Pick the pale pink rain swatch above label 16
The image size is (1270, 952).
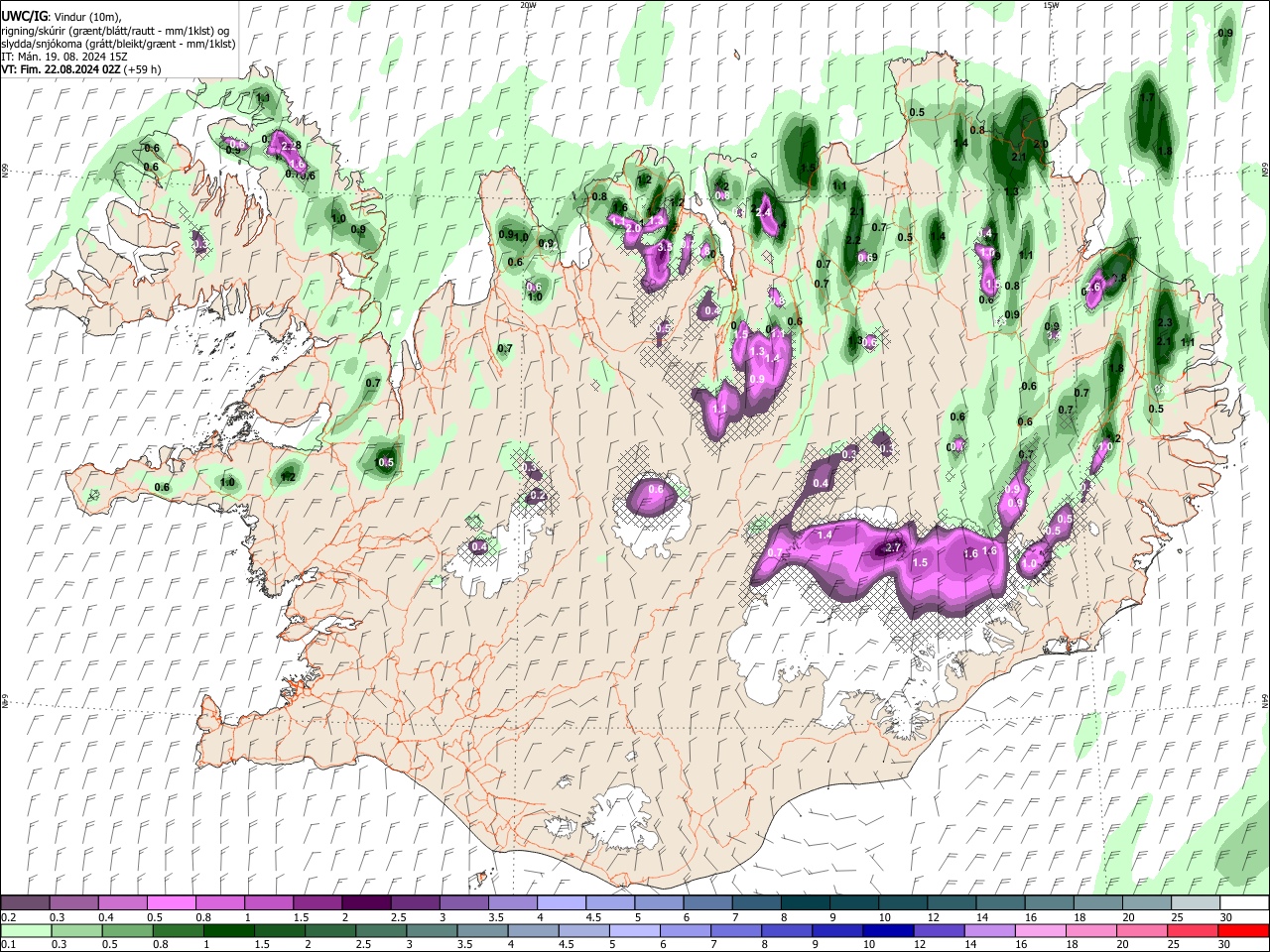click(1039, 930)
